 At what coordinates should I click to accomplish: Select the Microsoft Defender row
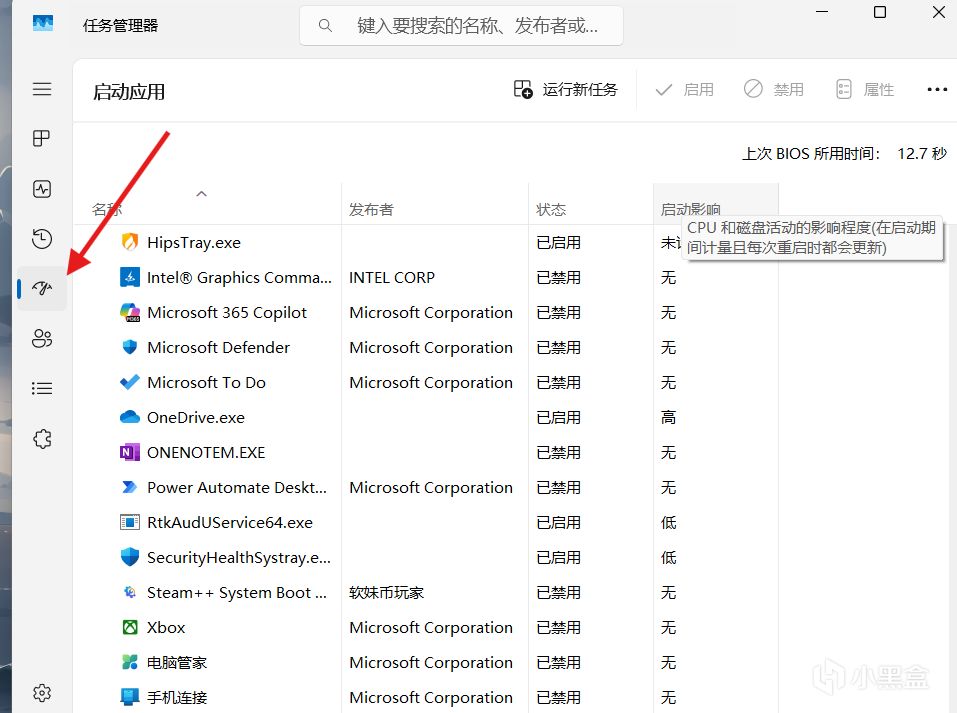pos(218,347)
